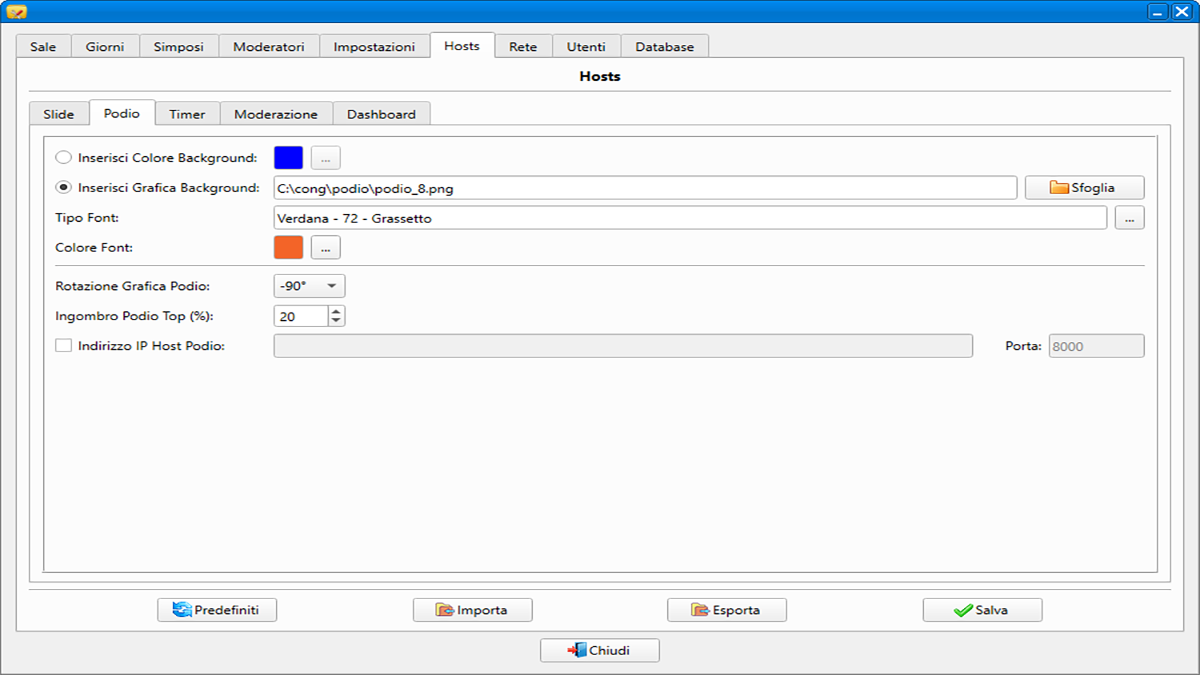This screenshot has height=675, width=1200.
Task: Enable Indirizzo IP Host Podio checkbox
Action: point(64,346)
